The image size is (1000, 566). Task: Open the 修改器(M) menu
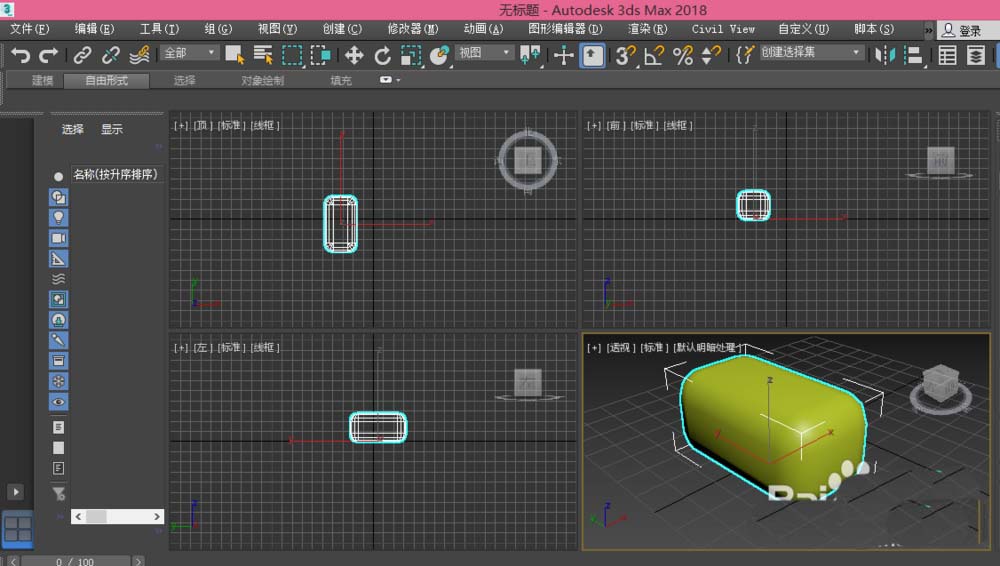tap(413, 29)
